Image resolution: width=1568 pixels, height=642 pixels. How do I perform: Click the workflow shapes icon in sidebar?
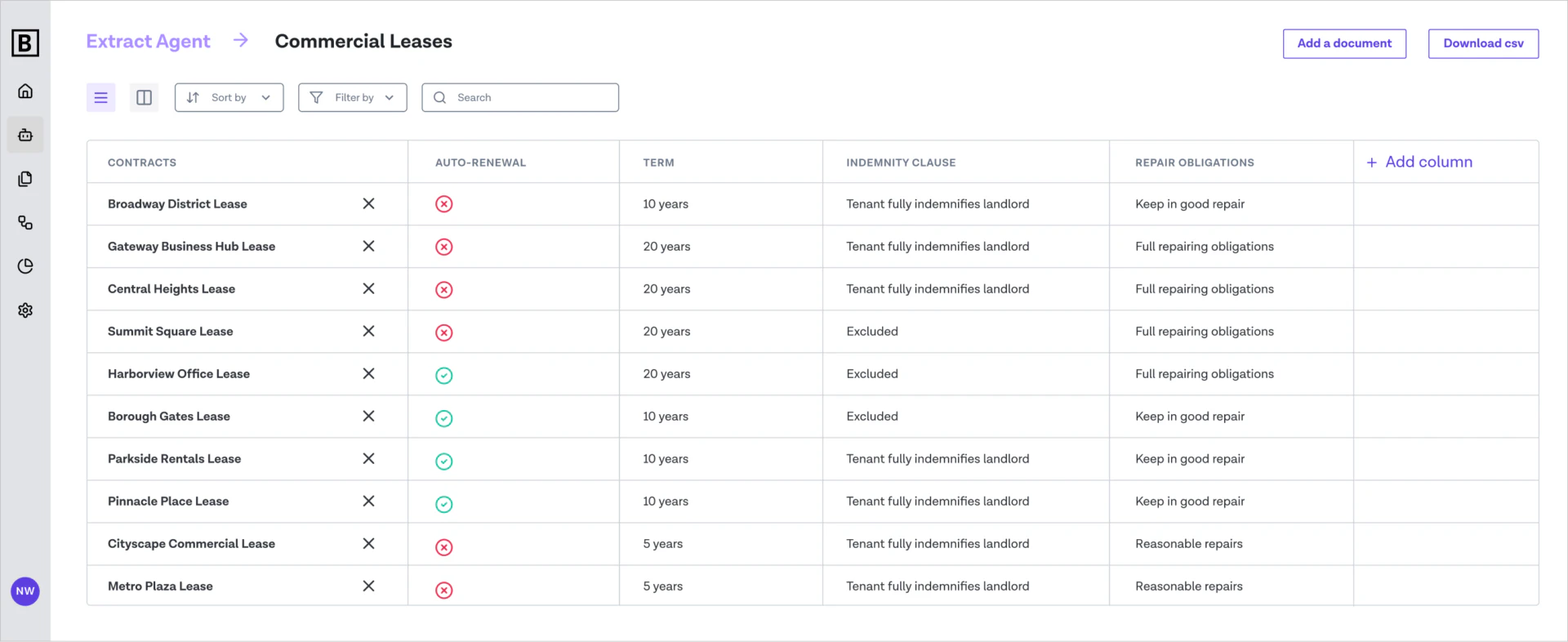click(25, 223)
